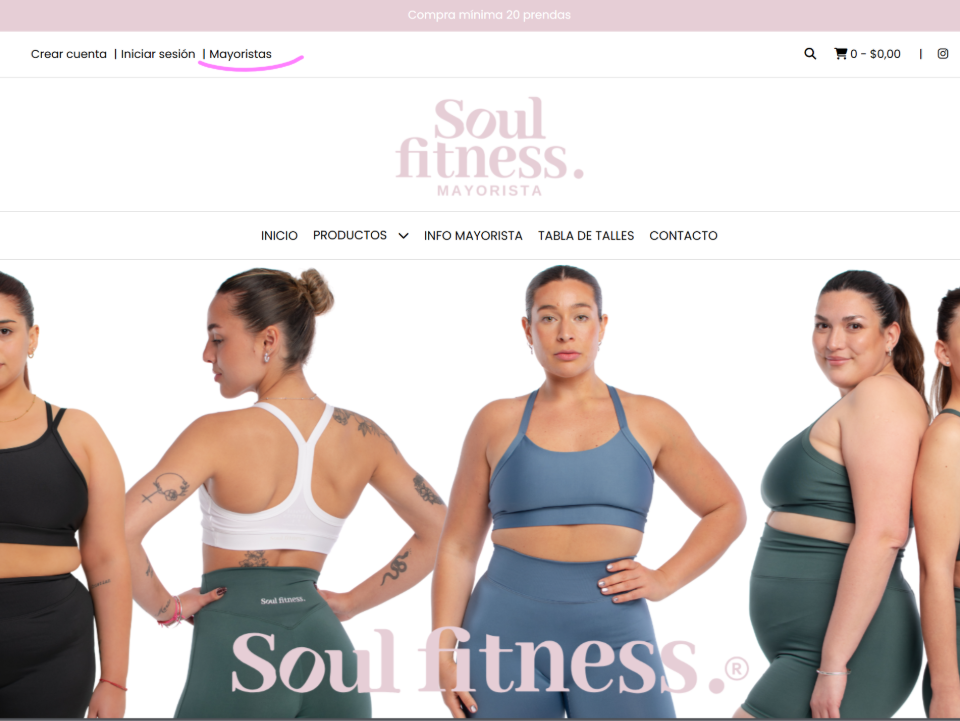
Task: Open Info Mayorista page
Action: [x=473, y=236]
